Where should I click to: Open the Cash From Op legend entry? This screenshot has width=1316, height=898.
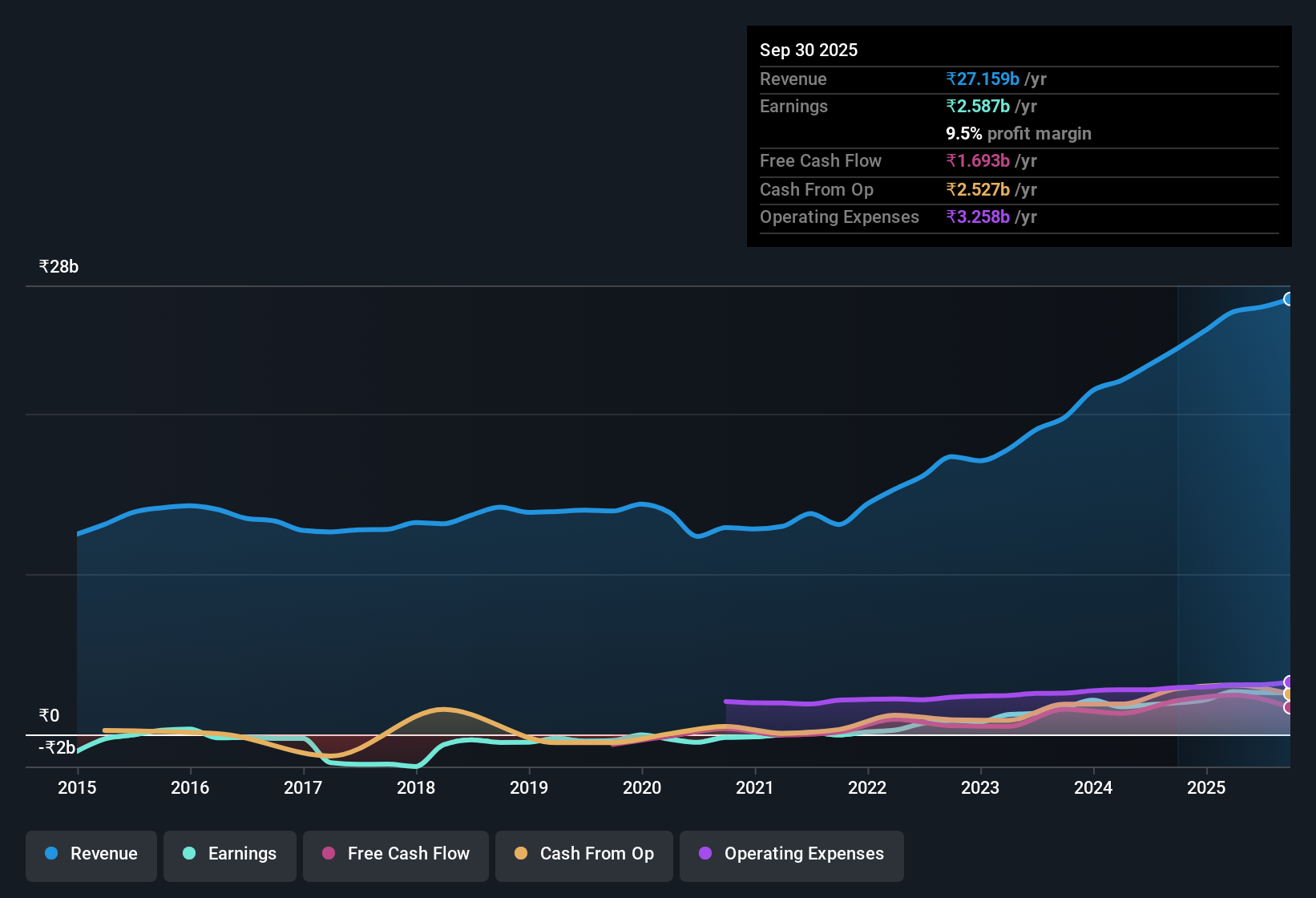point(583,854)
